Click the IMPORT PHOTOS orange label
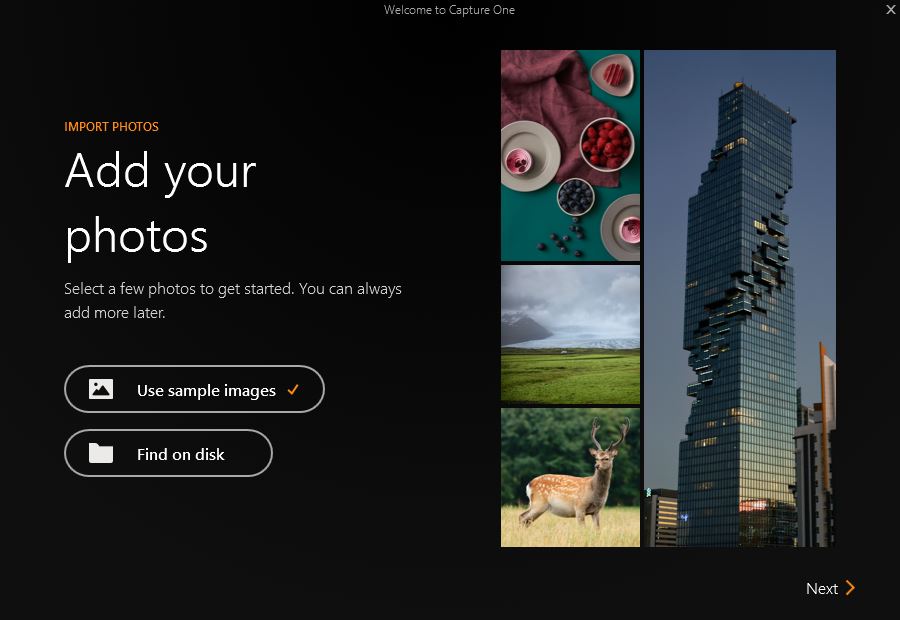Image resolution: width=900 pixels, height=620 pixels. (111, 127)
